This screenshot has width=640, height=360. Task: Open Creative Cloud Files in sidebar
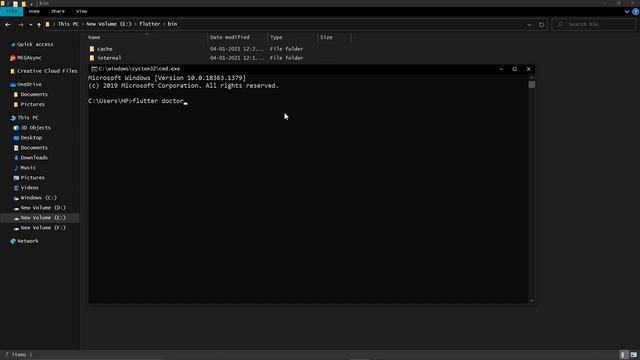coord(47,71)
